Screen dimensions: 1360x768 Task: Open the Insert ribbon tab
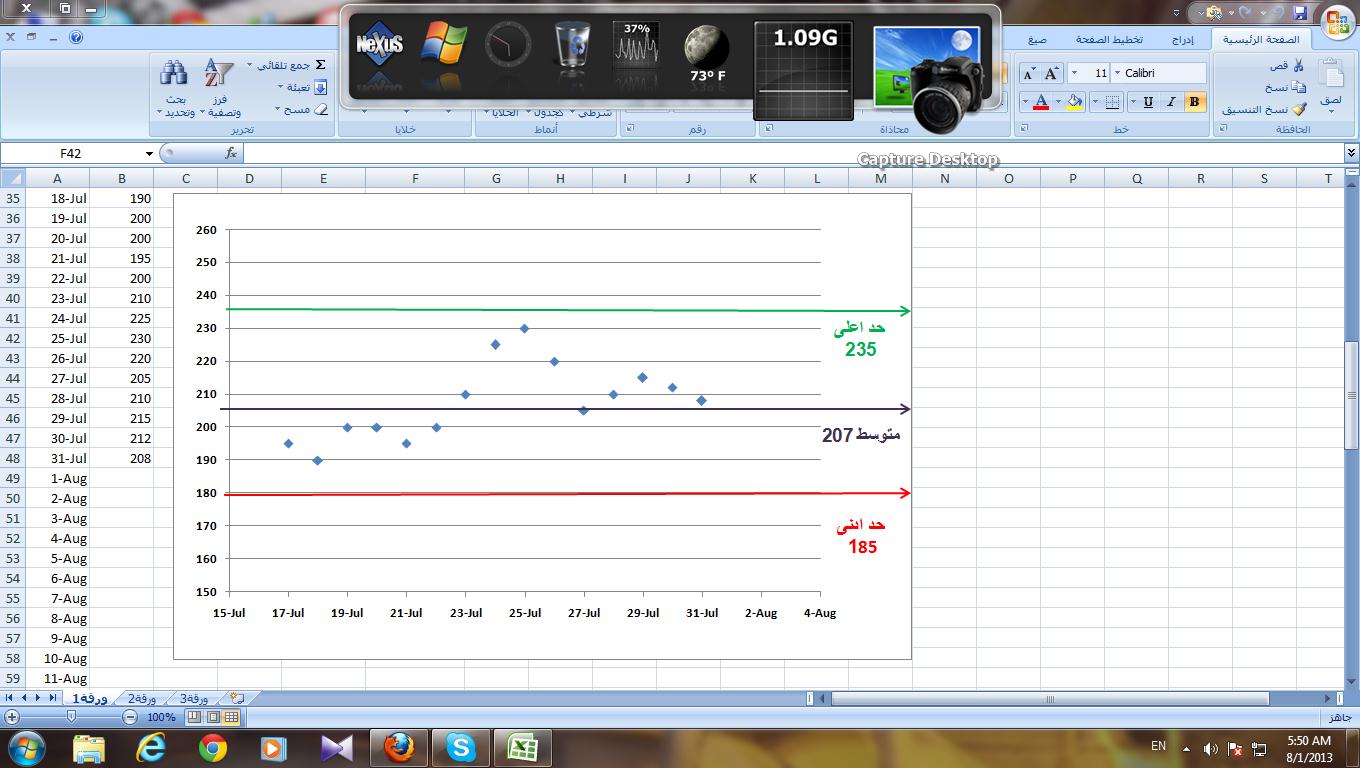(x=1182, y=39)
